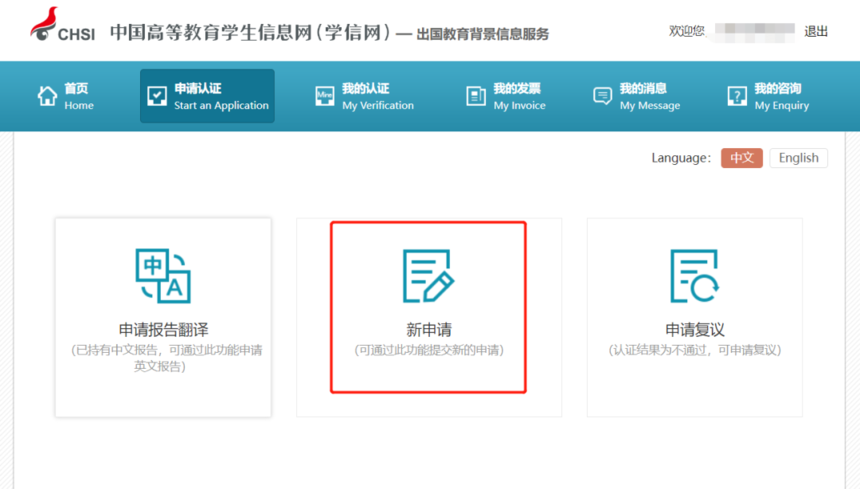Switch language to 中文
This screenshot has width=860, height=489.
[x=742, y=158]
